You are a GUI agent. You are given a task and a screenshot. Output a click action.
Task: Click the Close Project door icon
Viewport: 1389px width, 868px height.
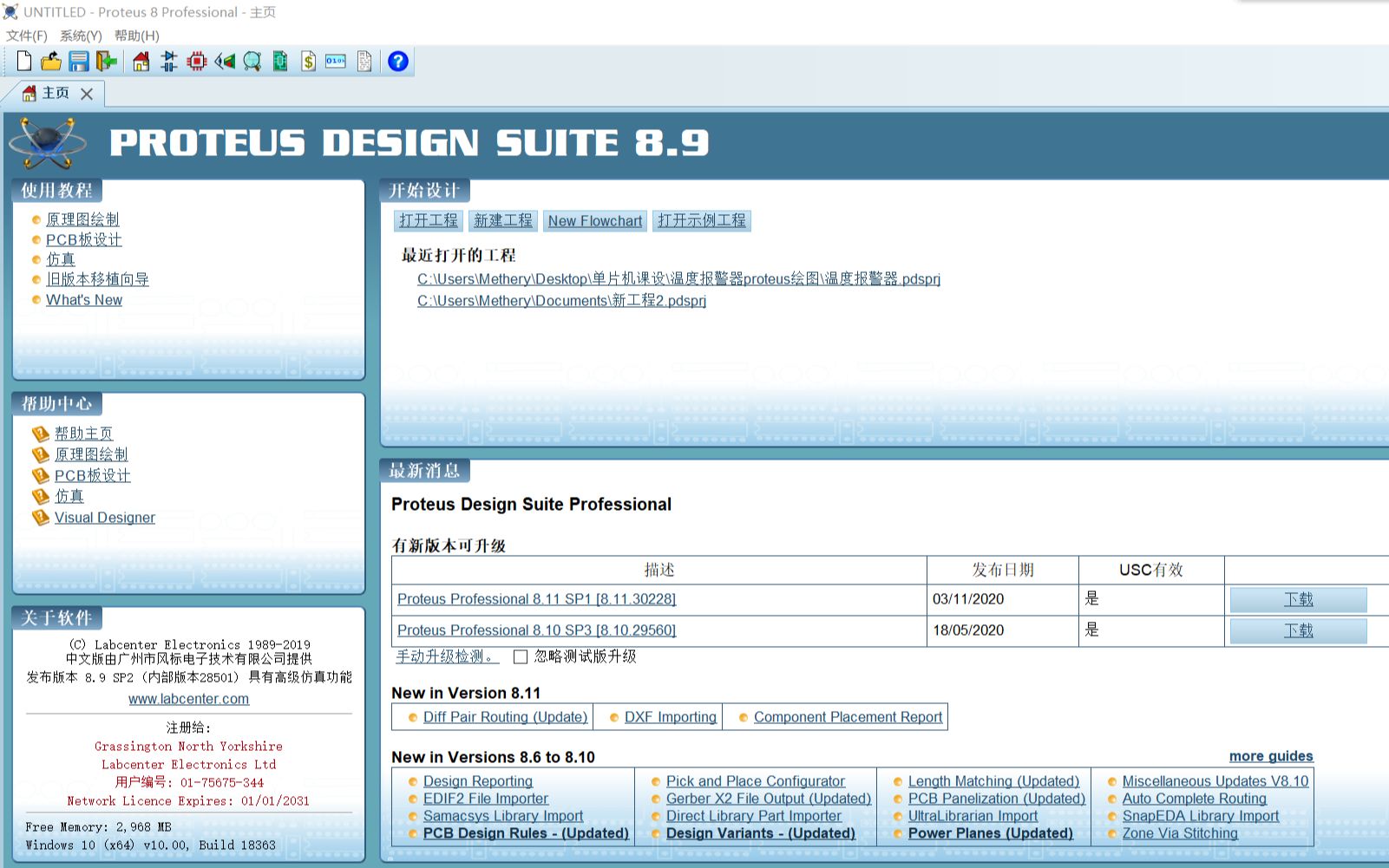[107, 62]
